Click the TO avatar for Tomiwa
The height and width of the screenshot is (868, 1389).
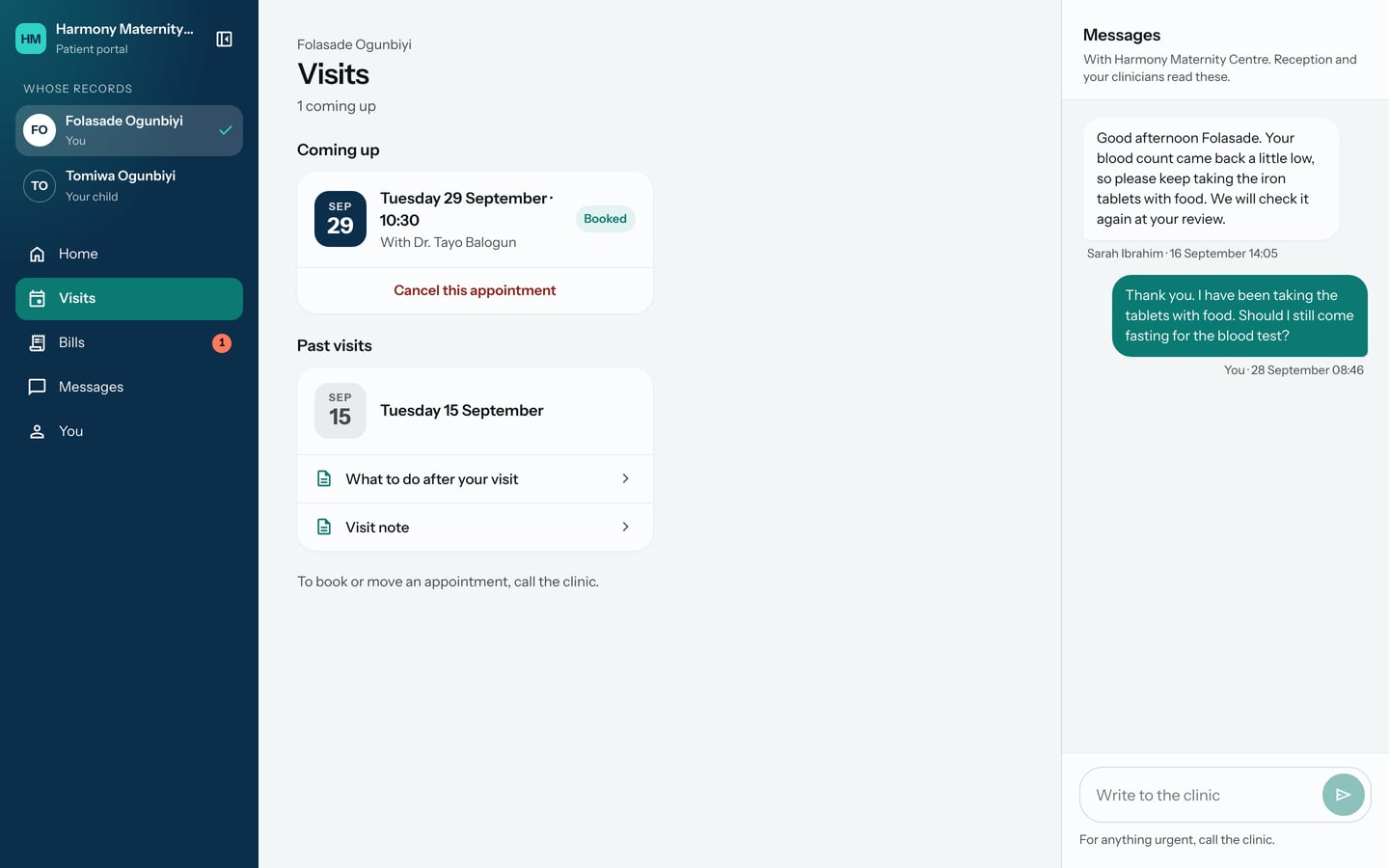40,185
